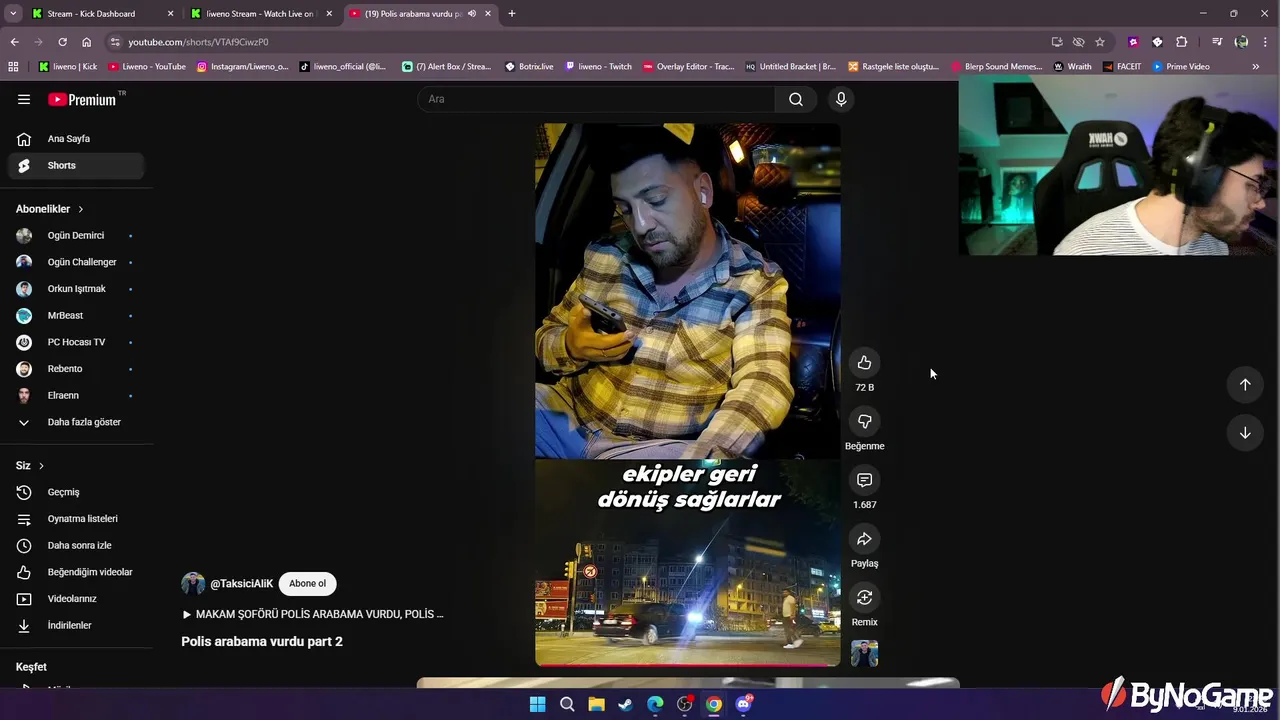
Task: Show more bookmarks chevron
Action: coord(1256,67)
